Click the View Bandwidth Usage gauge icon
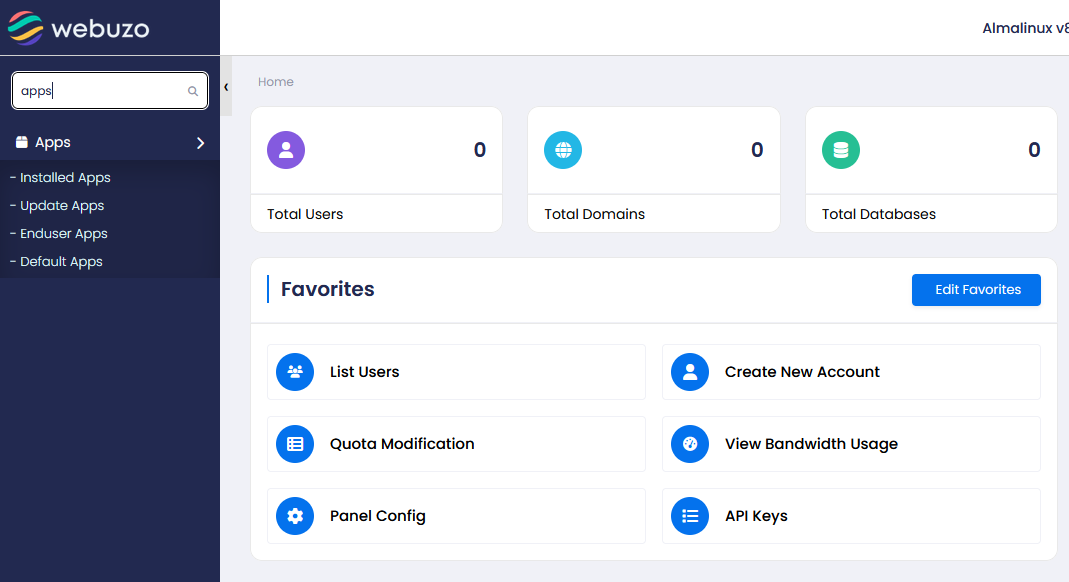The image size is (1069, 582). tap(690, 444)
